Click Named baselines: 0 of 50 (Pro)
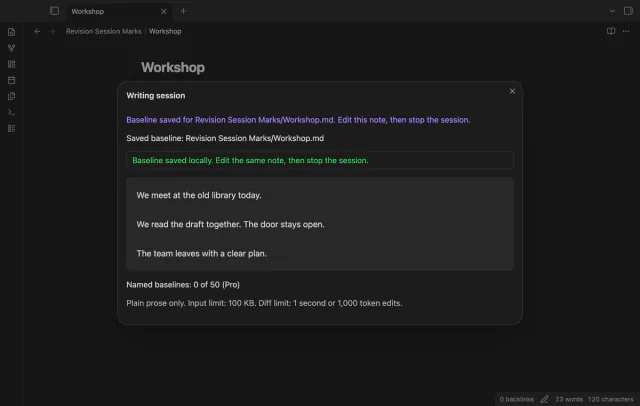The image size is (640, 406). point(183,285)
